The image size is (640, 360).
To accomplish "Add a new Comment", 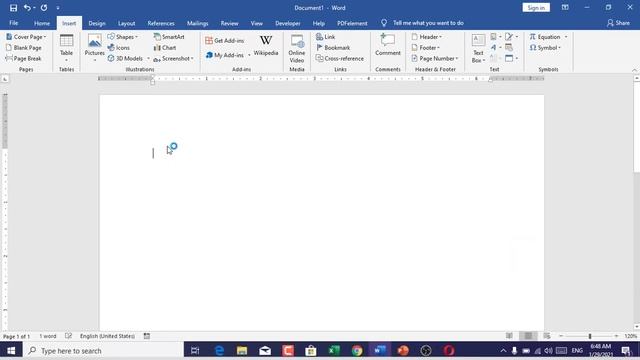I will click(388, 46).
